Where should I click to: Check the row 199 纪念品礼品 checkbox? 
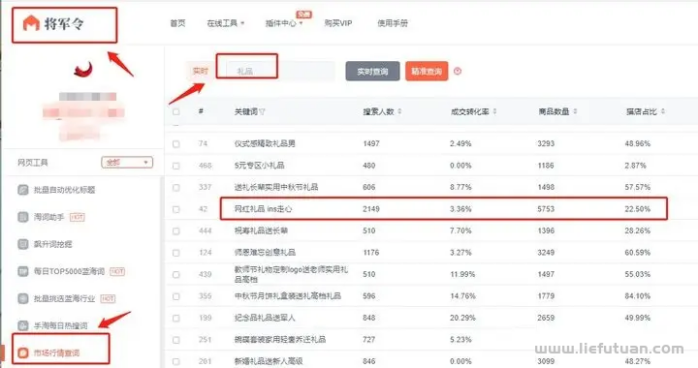[176, 319]
